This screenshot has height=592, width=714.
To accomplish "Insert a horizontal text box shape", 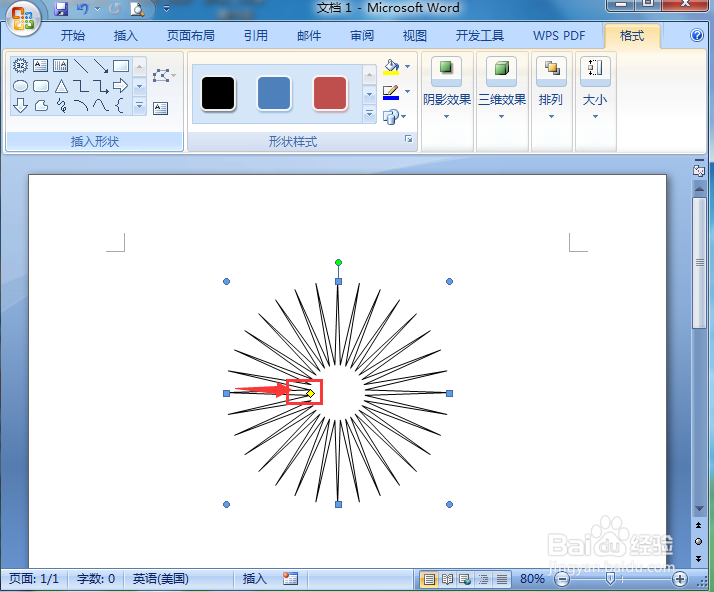I will pos(40,66).
